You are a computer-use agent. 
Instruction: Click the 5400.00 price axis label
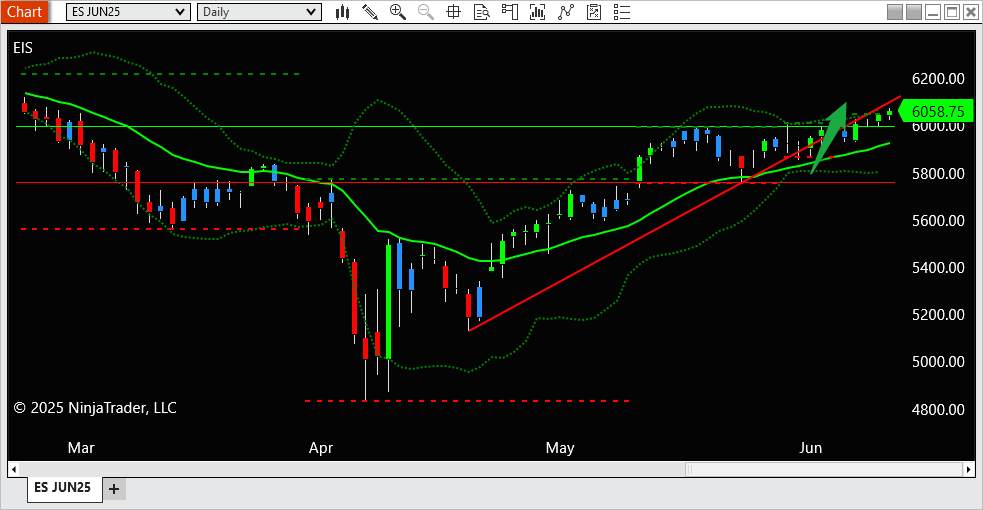938,268
